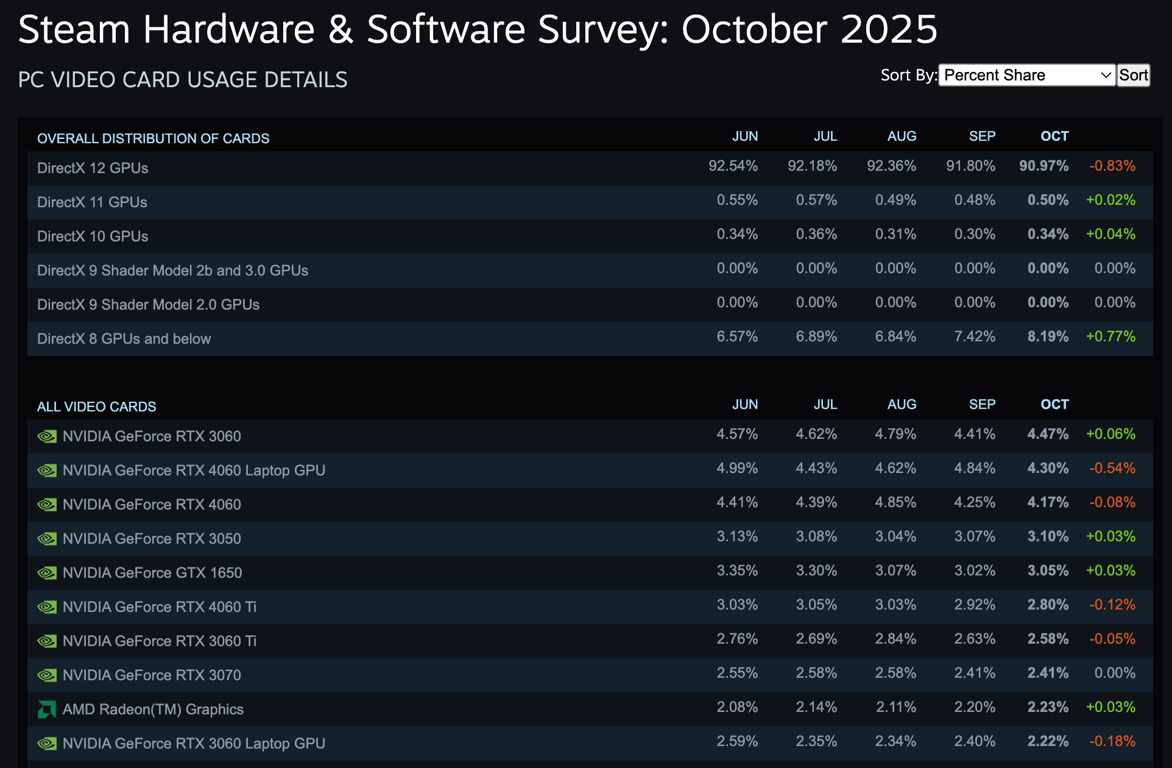Viewport: 1172px width, 768px height.
Task: Select the JUN column header
Action: click(x=745, y=136)
